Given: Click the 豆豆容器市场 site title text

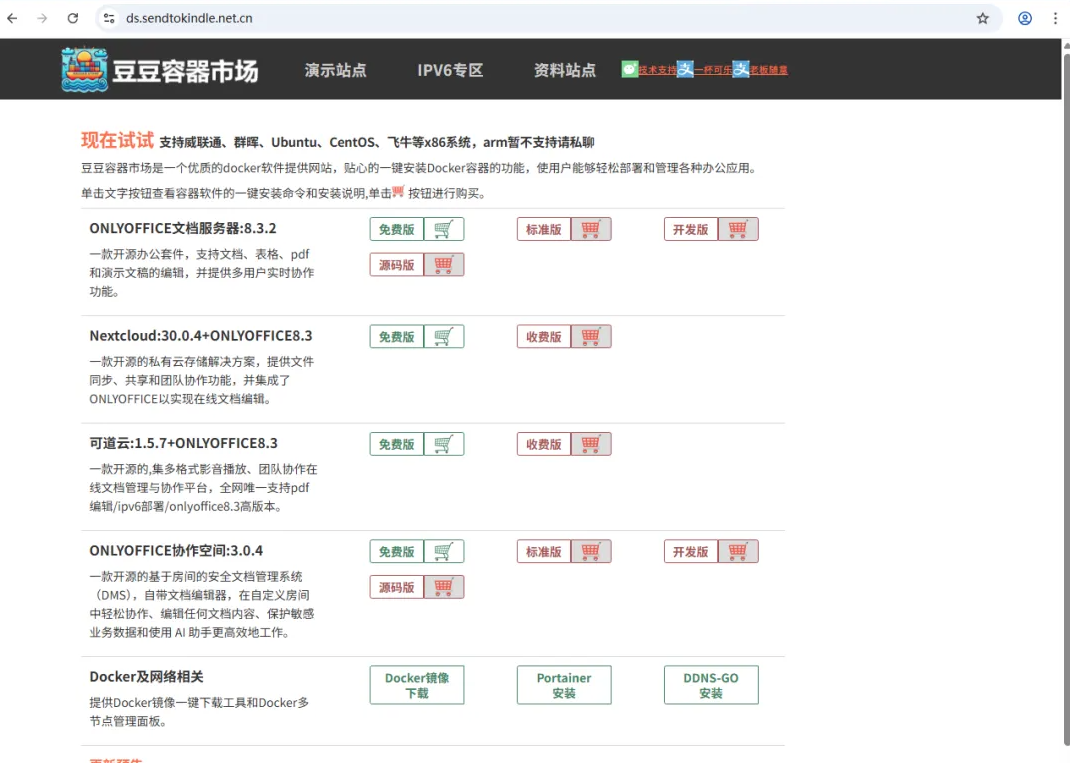Looking at the screenshot, I should (185, 70).
